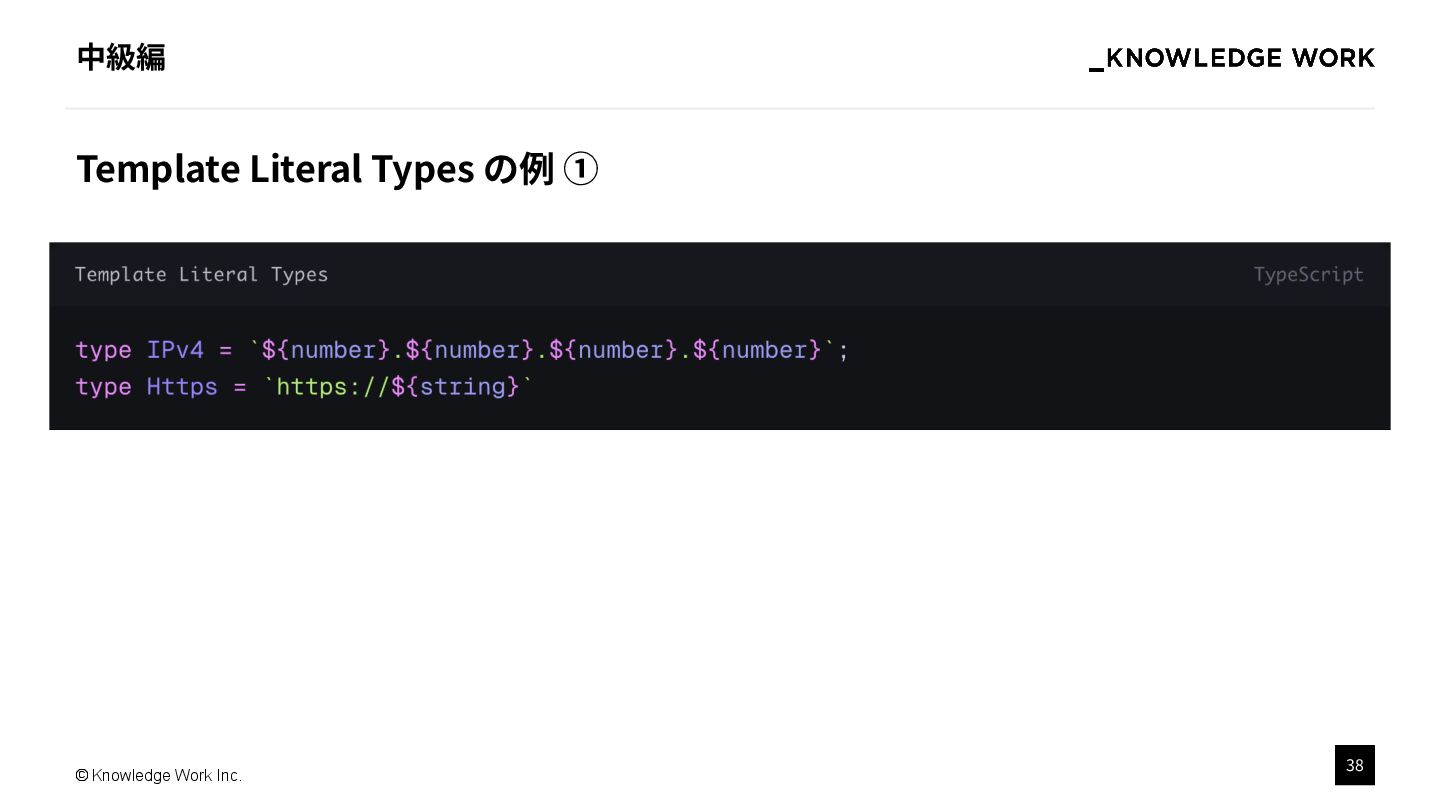
Task: Click the slide number 38 badge
Action: tap(1354, 765)
